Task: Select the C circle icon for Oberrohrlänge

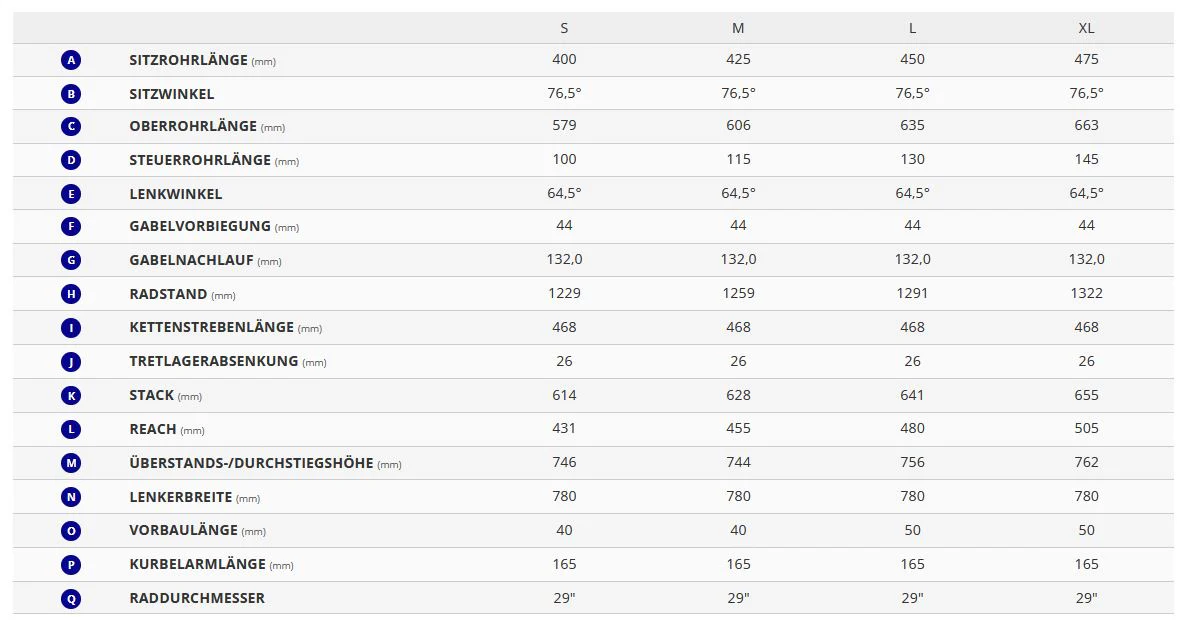Action: 70,127
